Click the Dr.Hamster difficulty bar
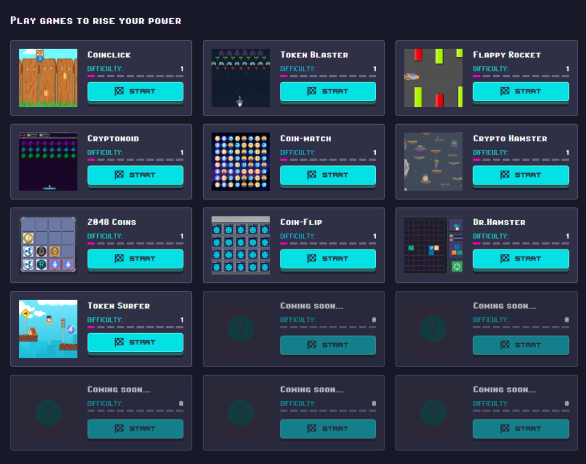 tap(521, 243)
